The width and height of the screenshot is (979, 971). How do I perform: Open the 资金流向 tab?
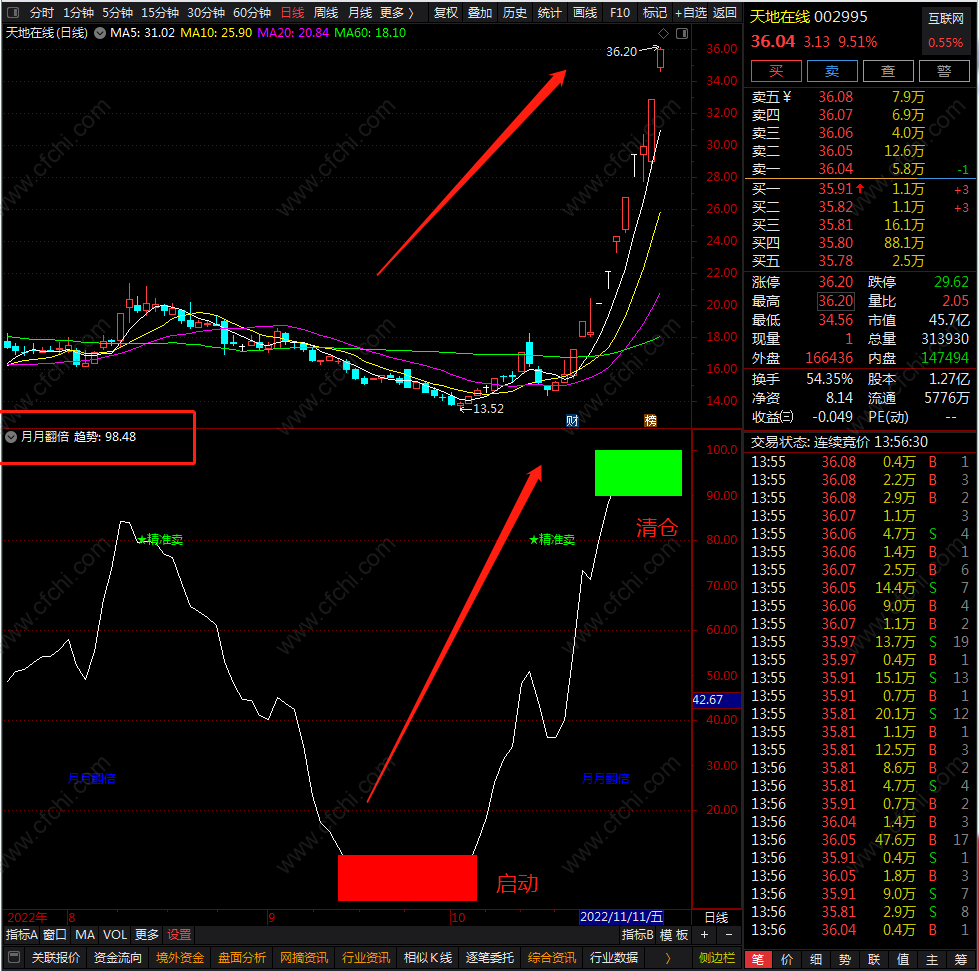point(117,958)
